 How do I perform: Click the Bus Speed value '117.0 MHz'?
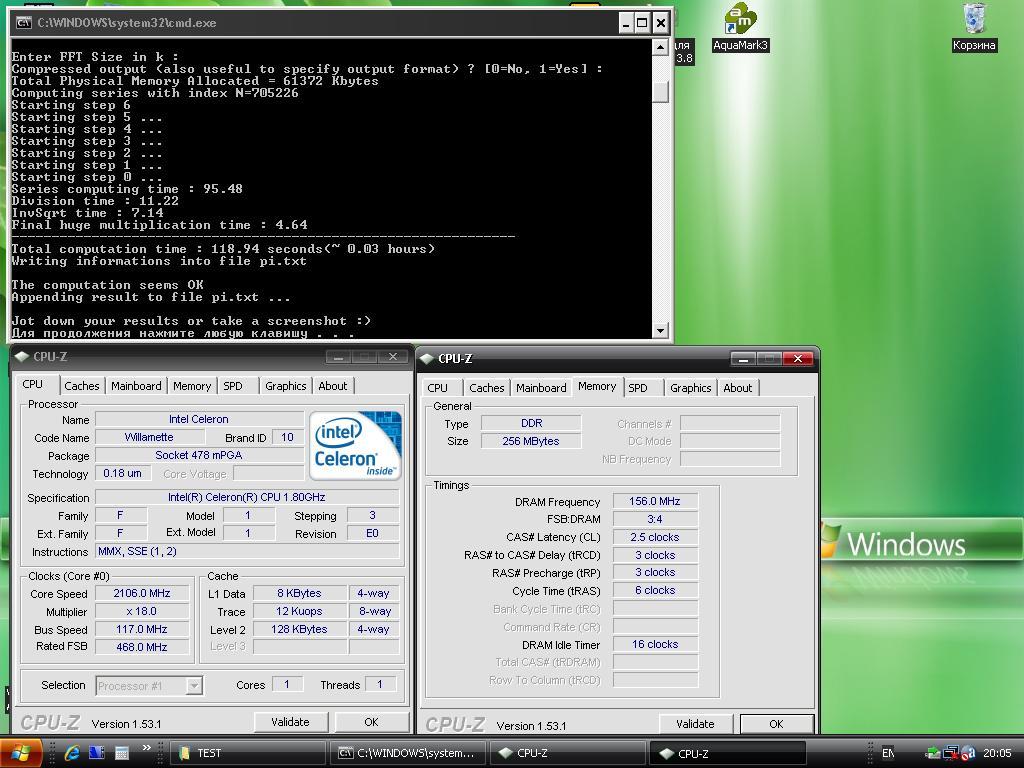[x=142, y=630]
